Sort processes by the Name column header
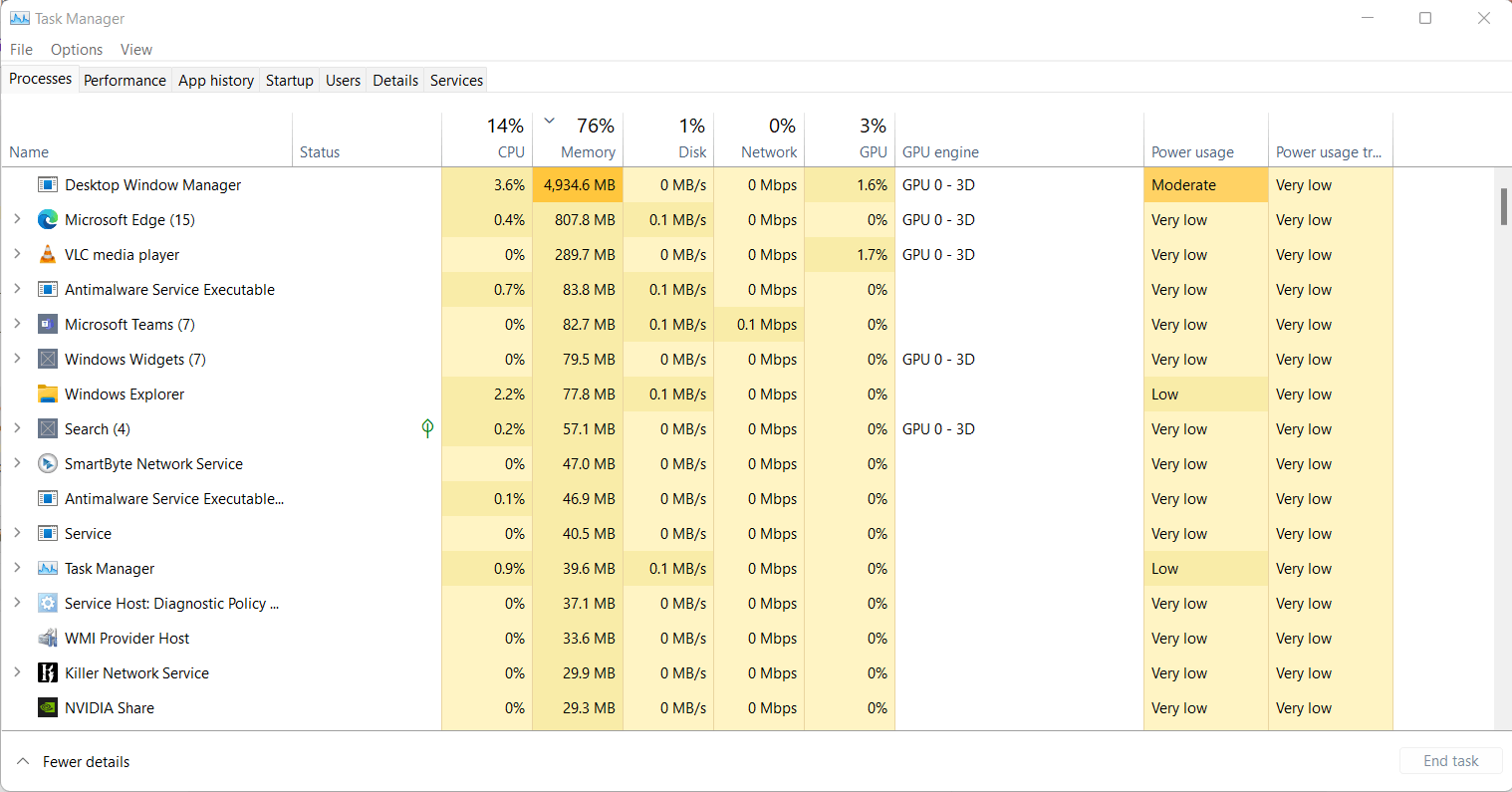 [147, 139]
